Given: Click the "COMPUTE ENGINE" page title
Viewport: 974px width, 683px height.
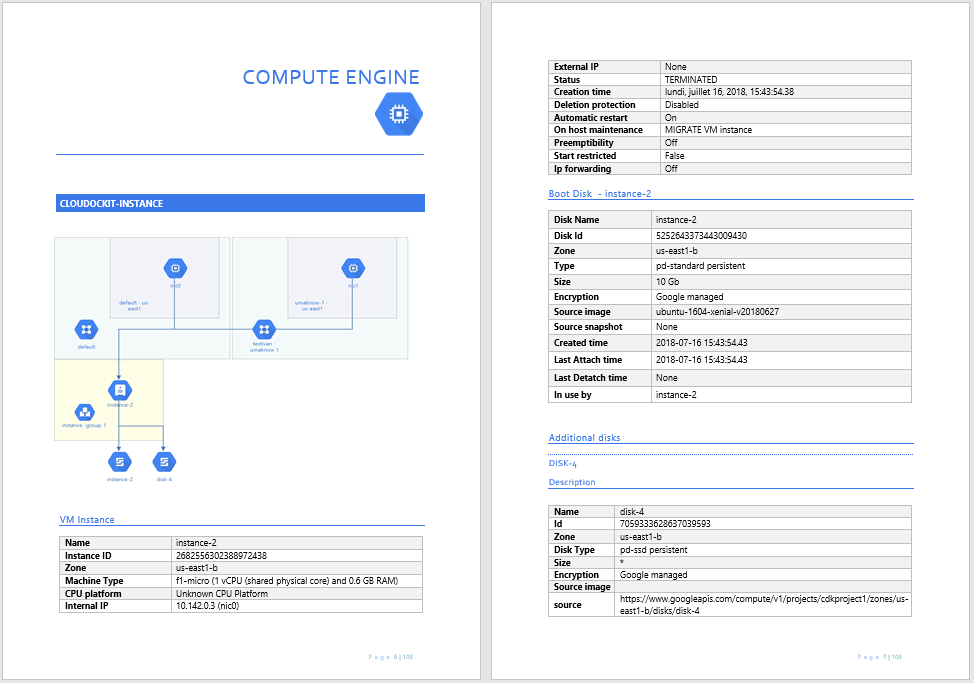Looking at the screenshot, I should [331, 77].
